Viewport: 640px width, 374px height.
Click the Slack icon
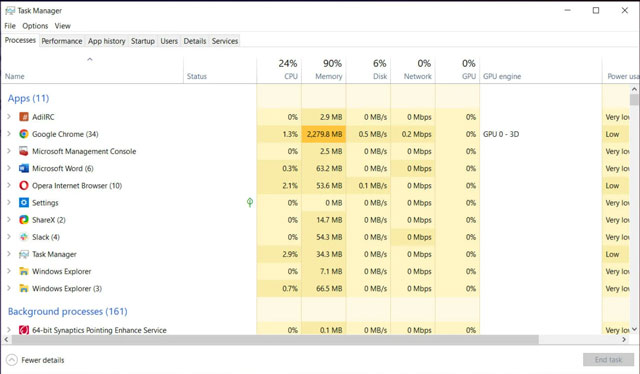[24, 237]
